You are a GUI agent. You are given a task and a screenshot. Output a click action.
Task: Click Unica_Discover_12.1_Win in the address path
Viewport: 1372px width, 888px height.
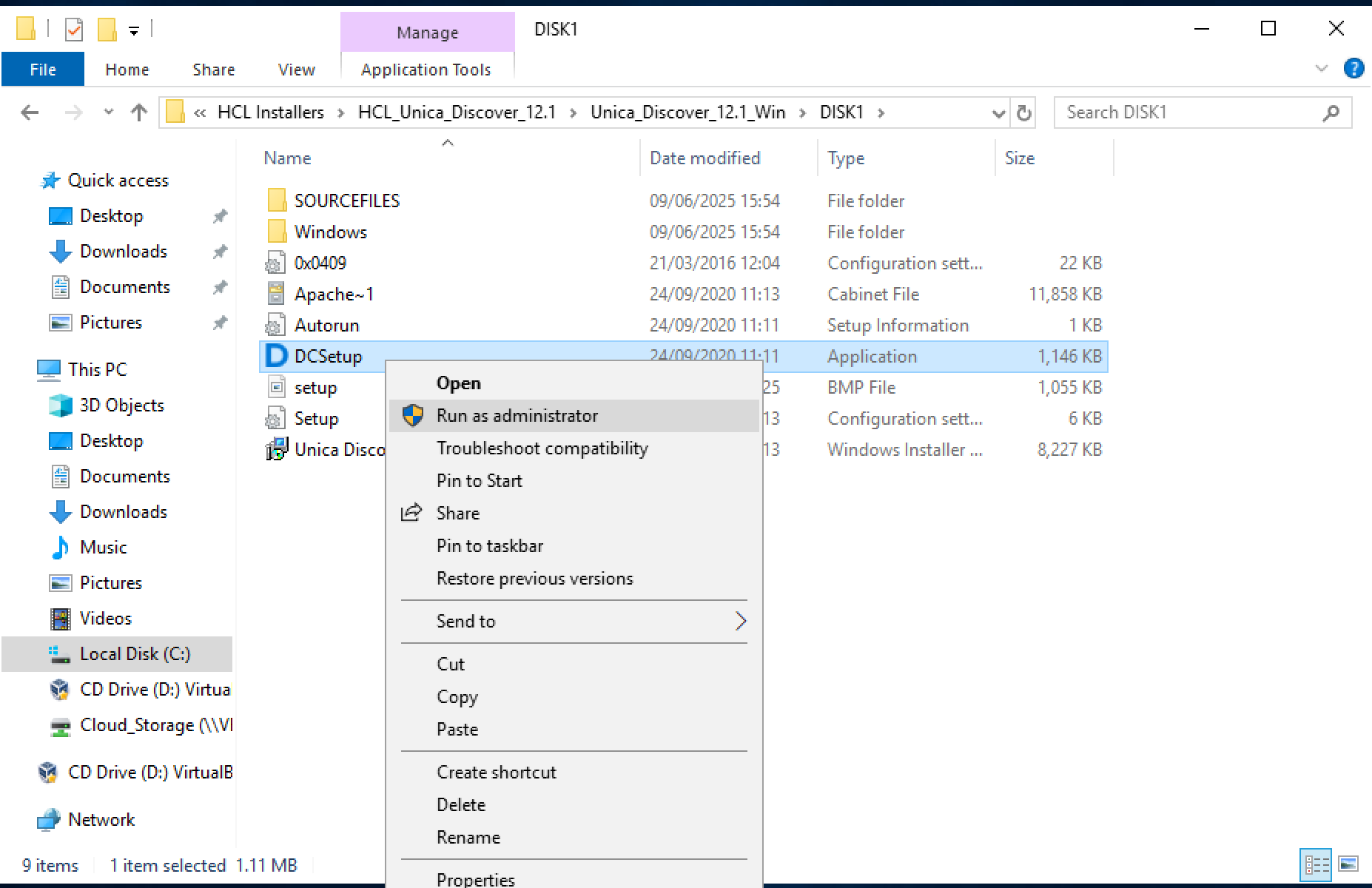(x=688, y=112)
